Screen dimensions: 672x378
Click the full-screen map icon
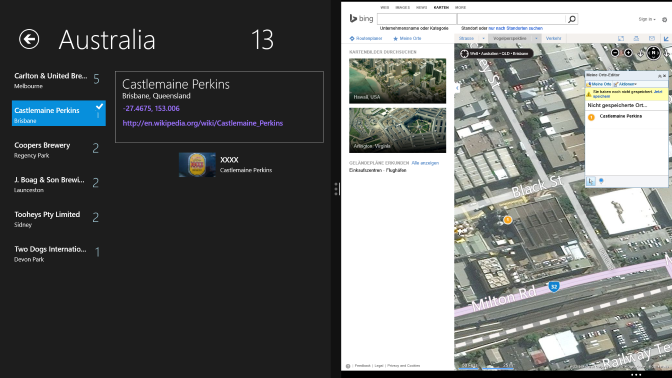coord(621,39)
